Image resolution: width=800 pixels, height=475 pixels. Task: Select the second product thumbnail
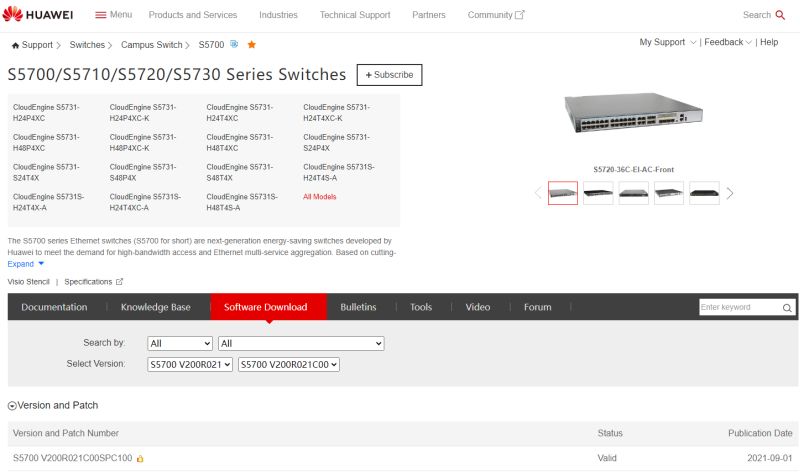tap(598, 193)
